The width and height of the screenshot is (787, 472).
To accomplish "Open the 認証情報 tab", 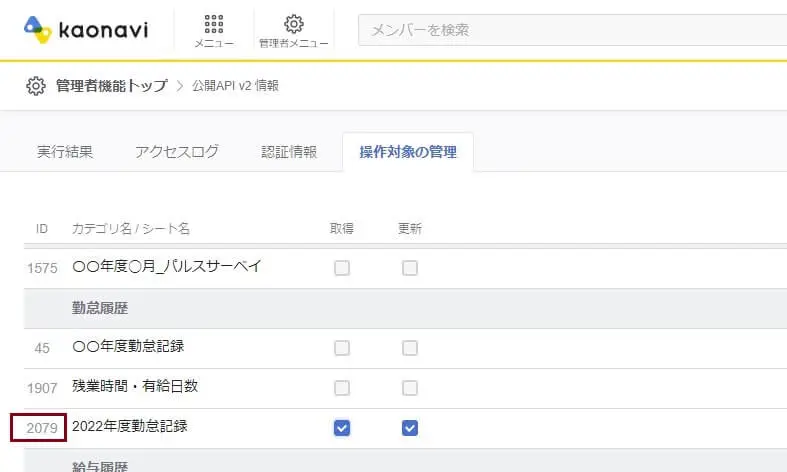I will click(289, 152).
